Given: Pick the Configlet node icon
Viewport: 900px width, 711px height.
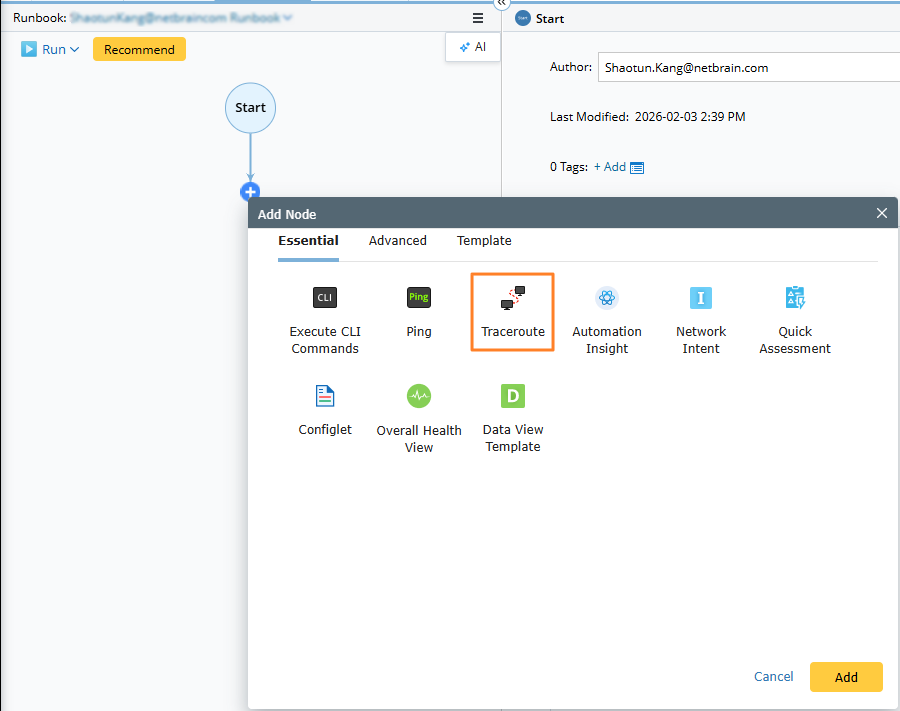Looking at the screenshot, I should click(325, 395).
